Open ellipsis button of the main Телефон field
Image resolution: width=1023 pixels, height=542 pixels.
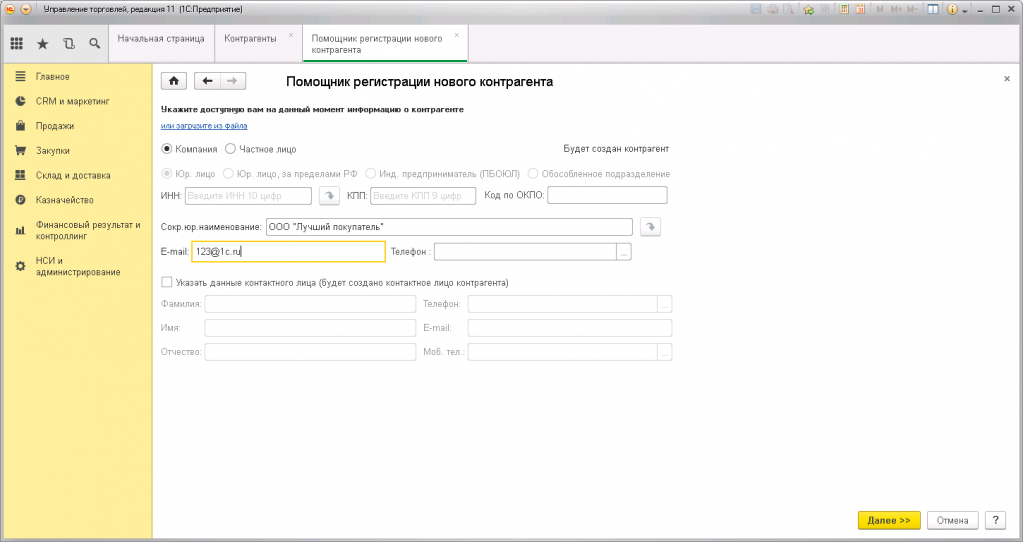click(624, 252)
